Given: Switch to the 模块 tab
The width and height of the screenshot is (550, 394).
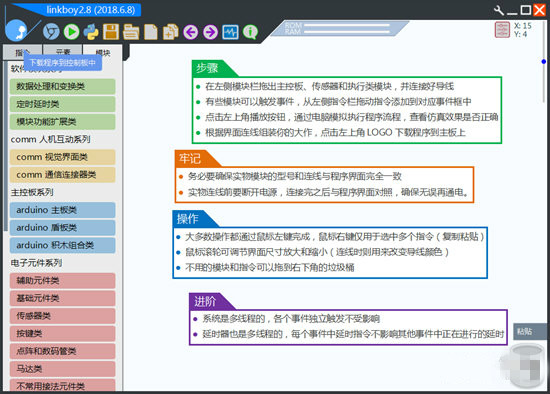Looking at the screenshot, I should [103, 53].
